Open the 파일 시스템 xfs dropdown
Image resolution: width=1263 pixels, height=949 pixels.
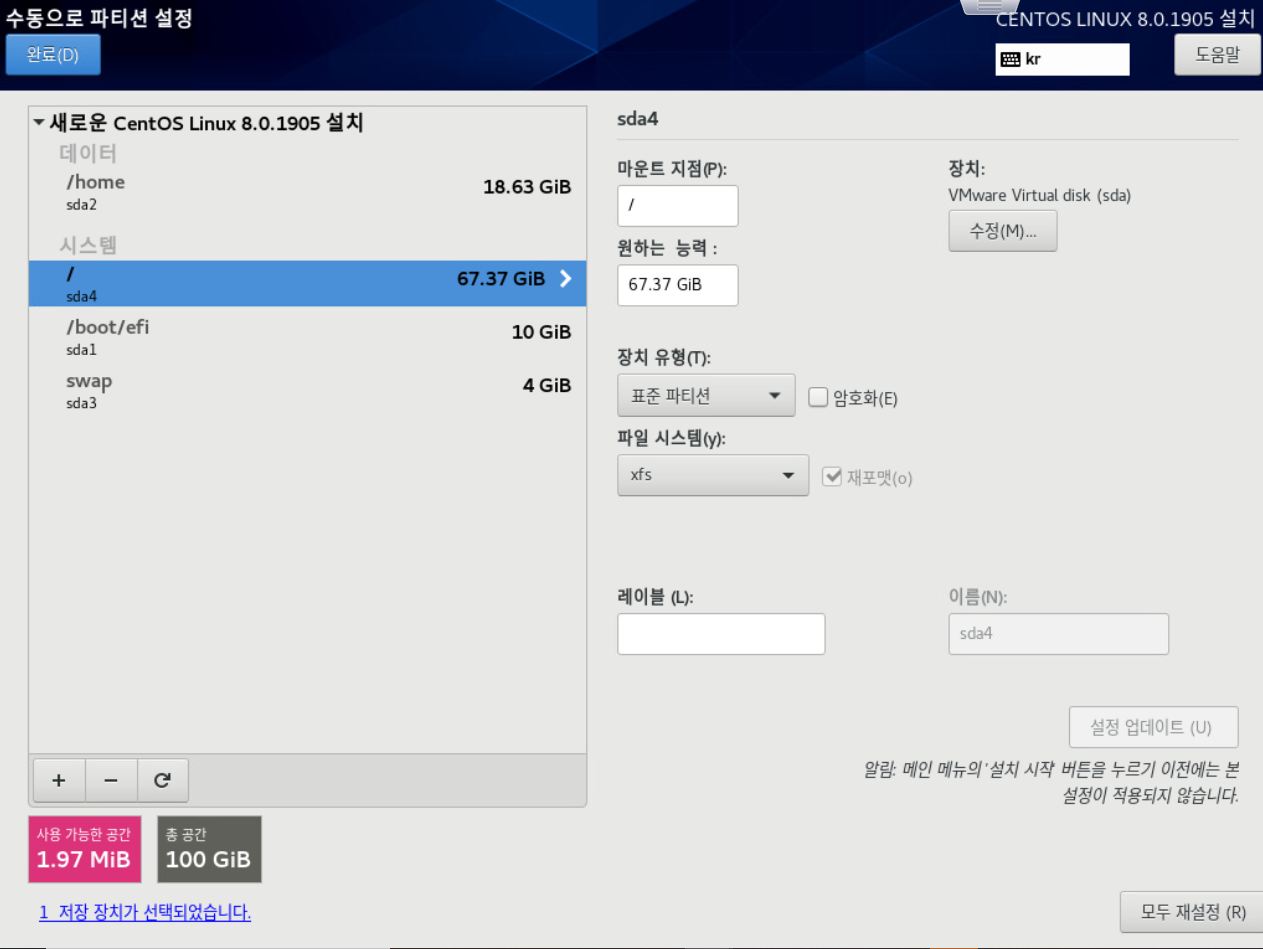point(713,475)
